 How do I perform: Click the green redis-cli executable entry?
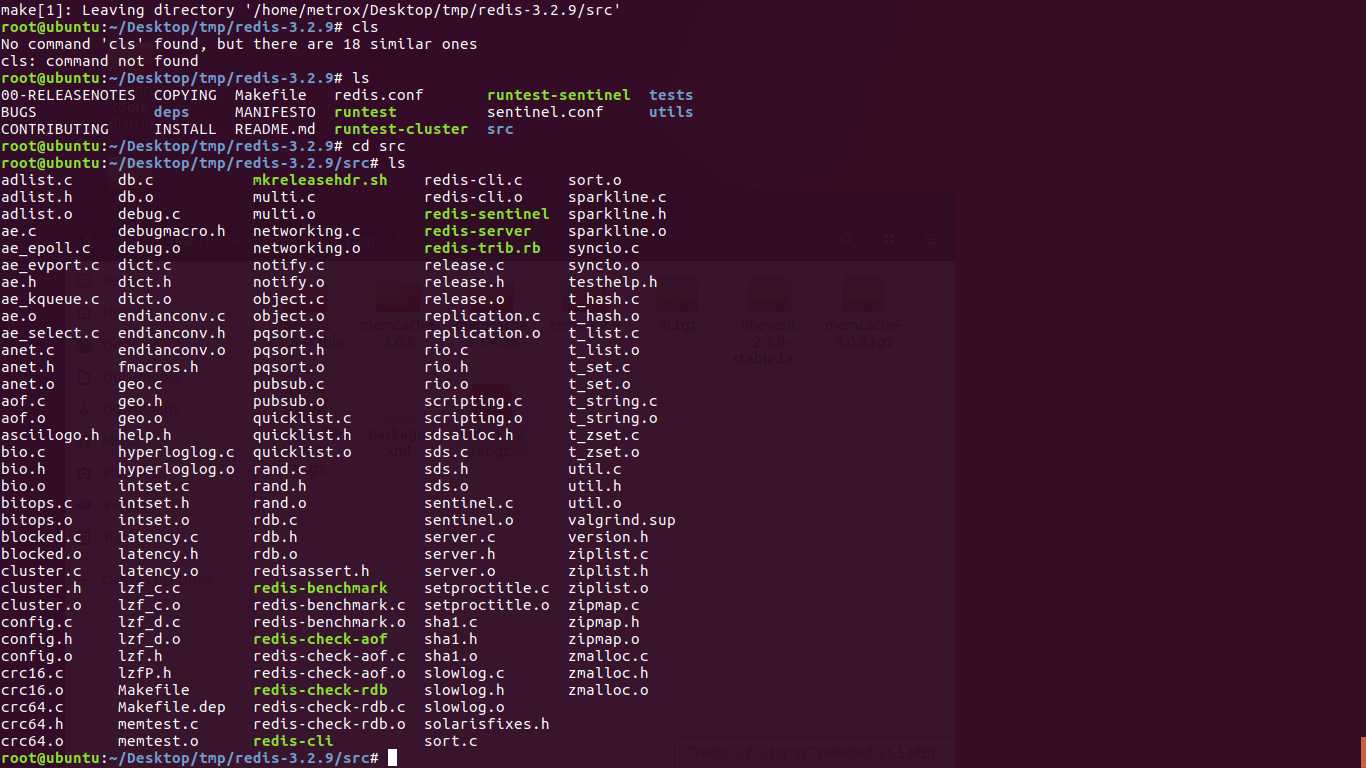293,741
